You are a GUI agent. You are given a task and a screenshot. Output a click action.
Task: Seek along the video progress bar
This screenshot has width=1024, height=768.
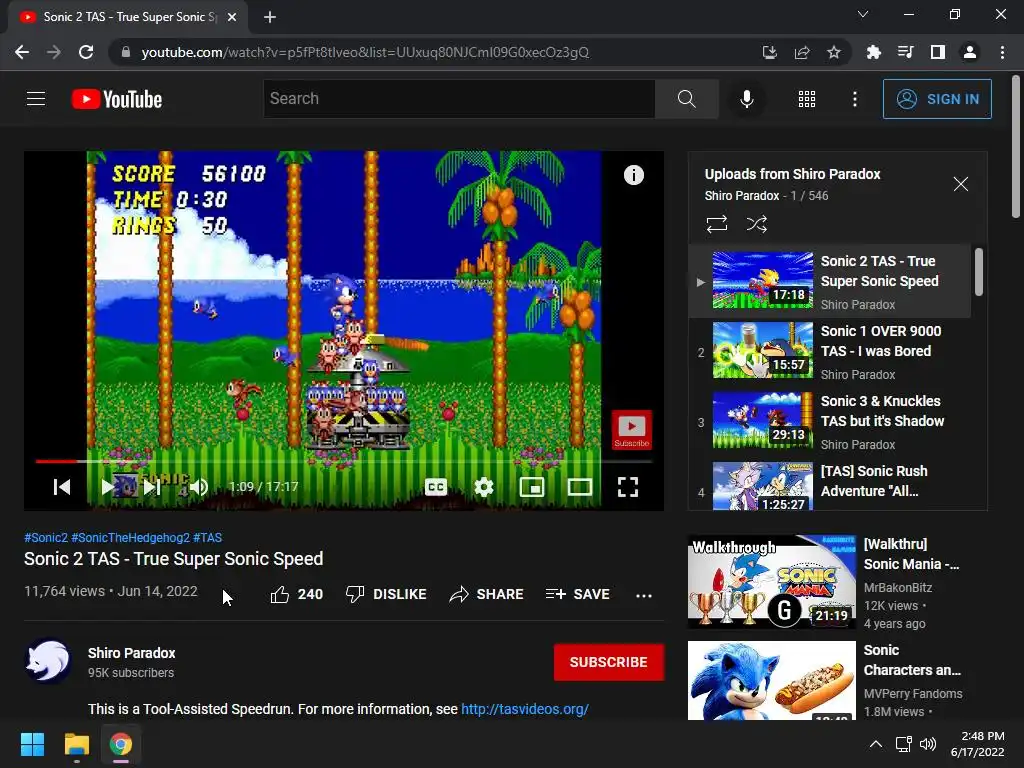pyautogui.click(x=344, y=461)
